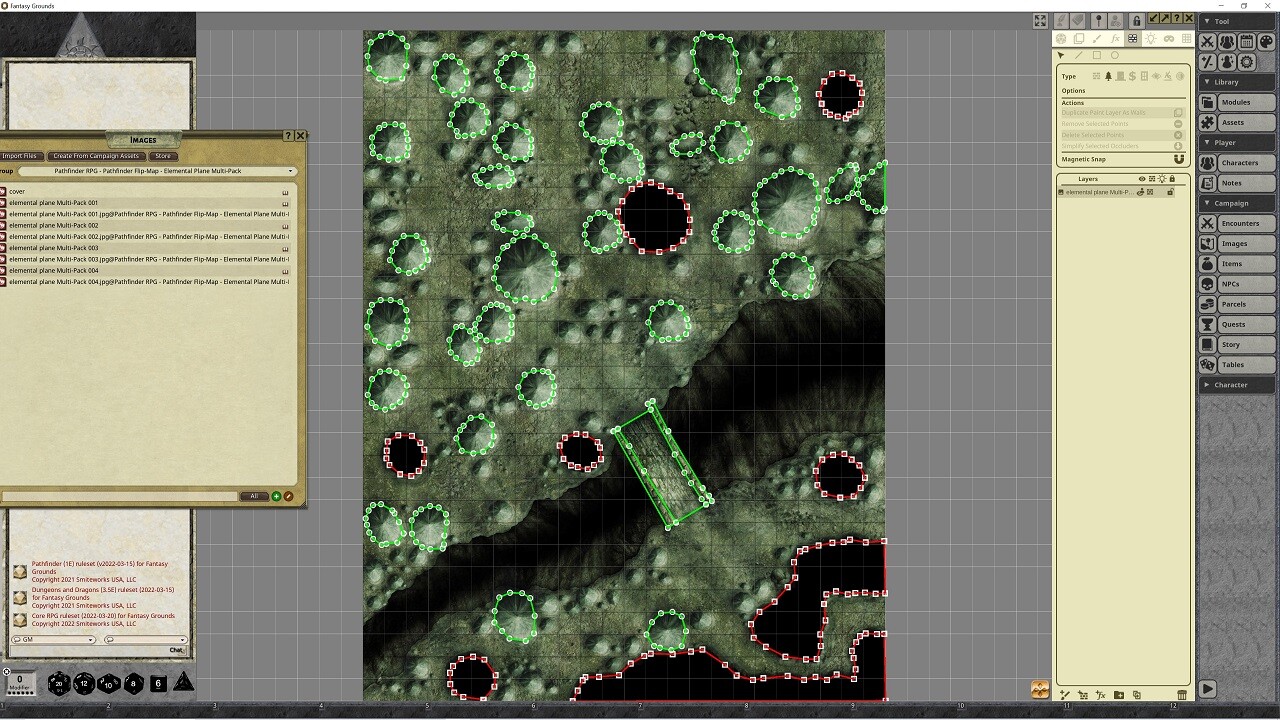This screenshot has height=720, width=1280.
Task: Switch to the Store tab in Images window
Action: [x=163, y=156]
